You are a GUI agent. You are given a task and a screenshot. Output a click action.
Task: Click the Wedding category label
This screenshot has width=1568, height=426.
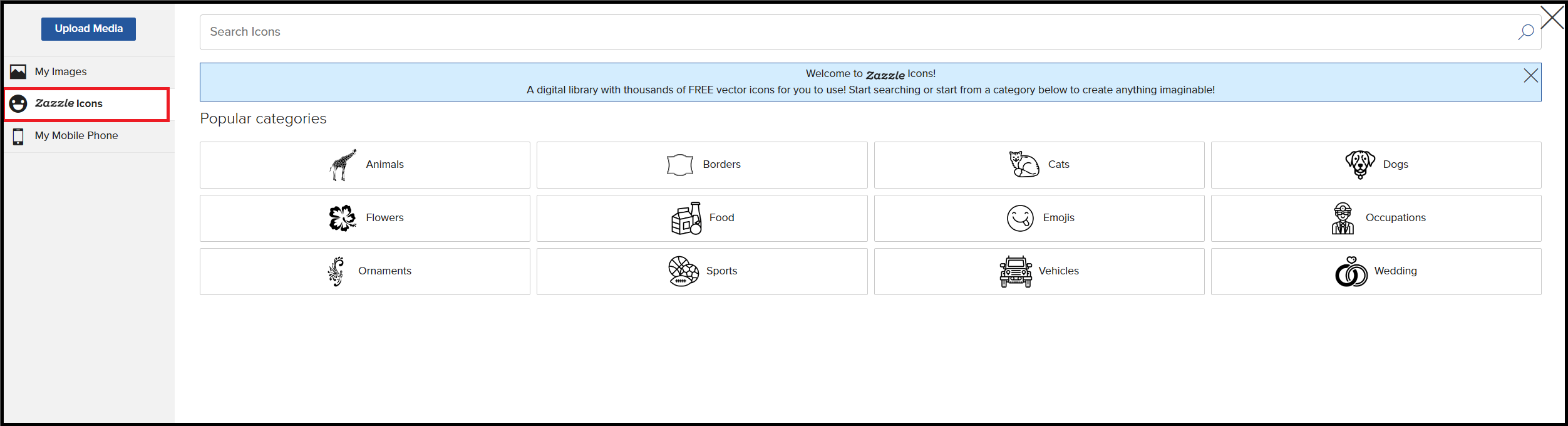pyautogui.click(x=1395, y=271)
